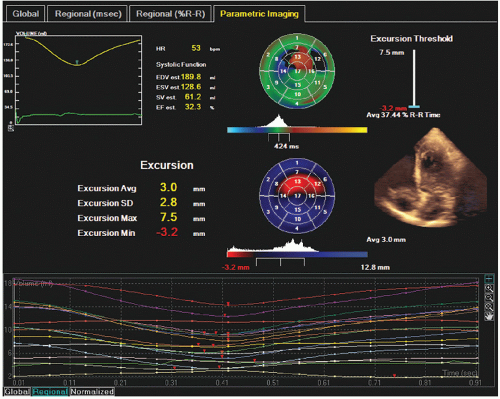Click the Time (sec) axis label

pyautogui.click(x=460, y=373)
